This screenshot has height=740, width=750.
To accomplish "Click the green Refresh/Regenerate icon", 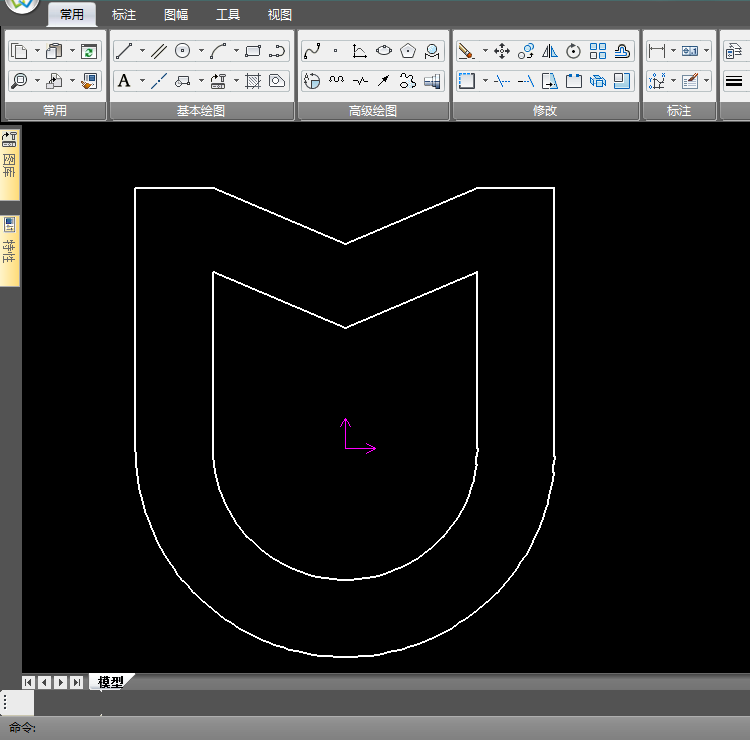I will [x=89, y=51].
